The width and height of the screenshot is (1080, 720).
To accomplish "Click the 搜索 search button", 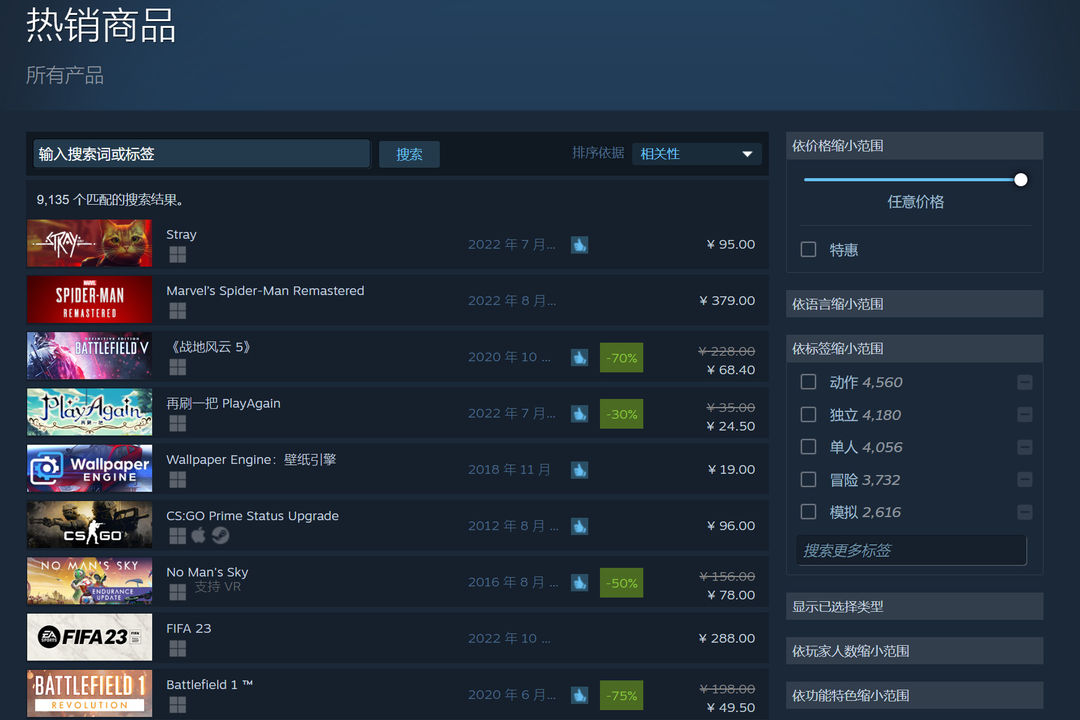I will click(409, 154).
